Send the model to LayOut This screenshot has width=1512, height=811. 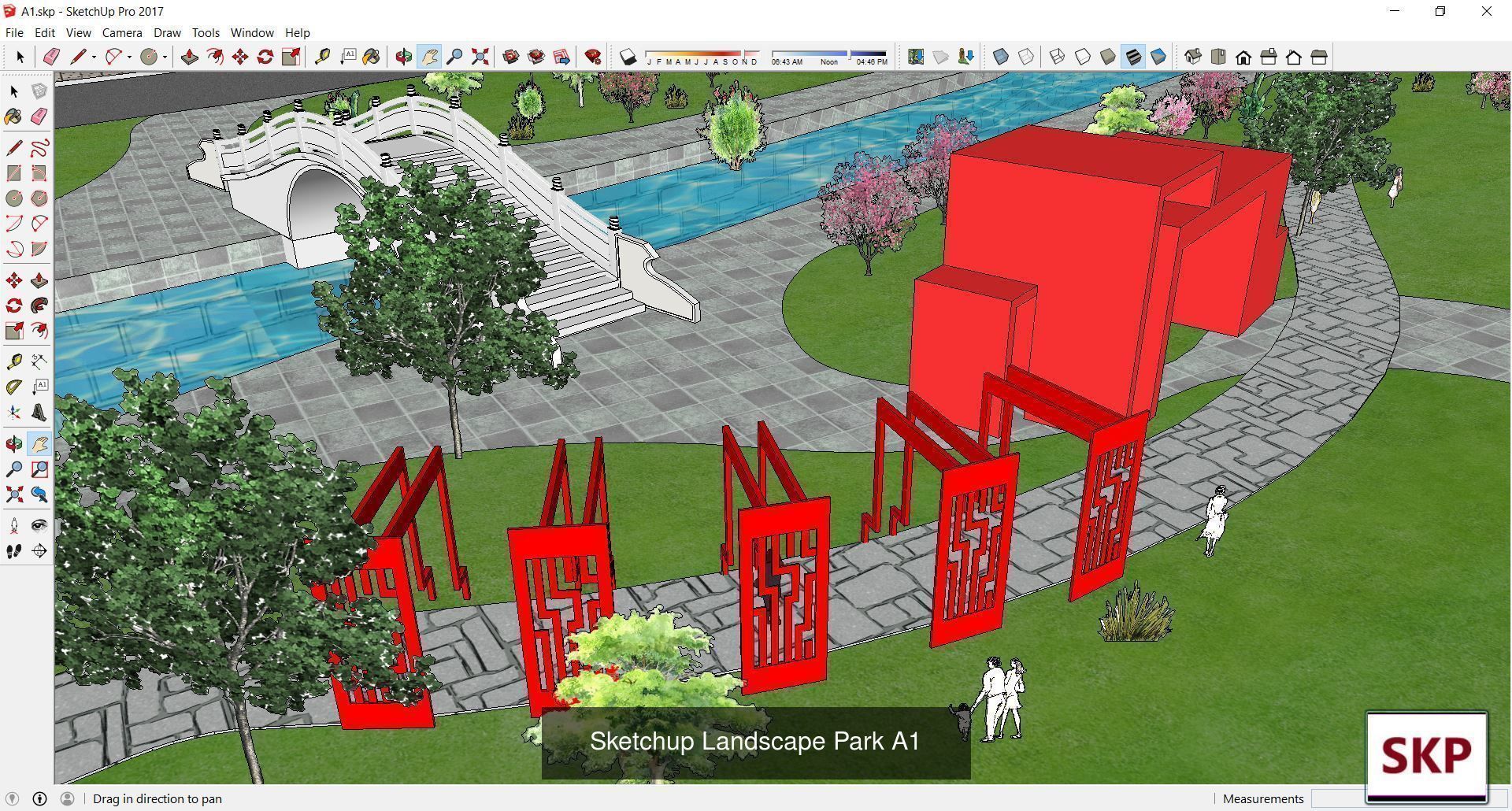coord(561,57)
